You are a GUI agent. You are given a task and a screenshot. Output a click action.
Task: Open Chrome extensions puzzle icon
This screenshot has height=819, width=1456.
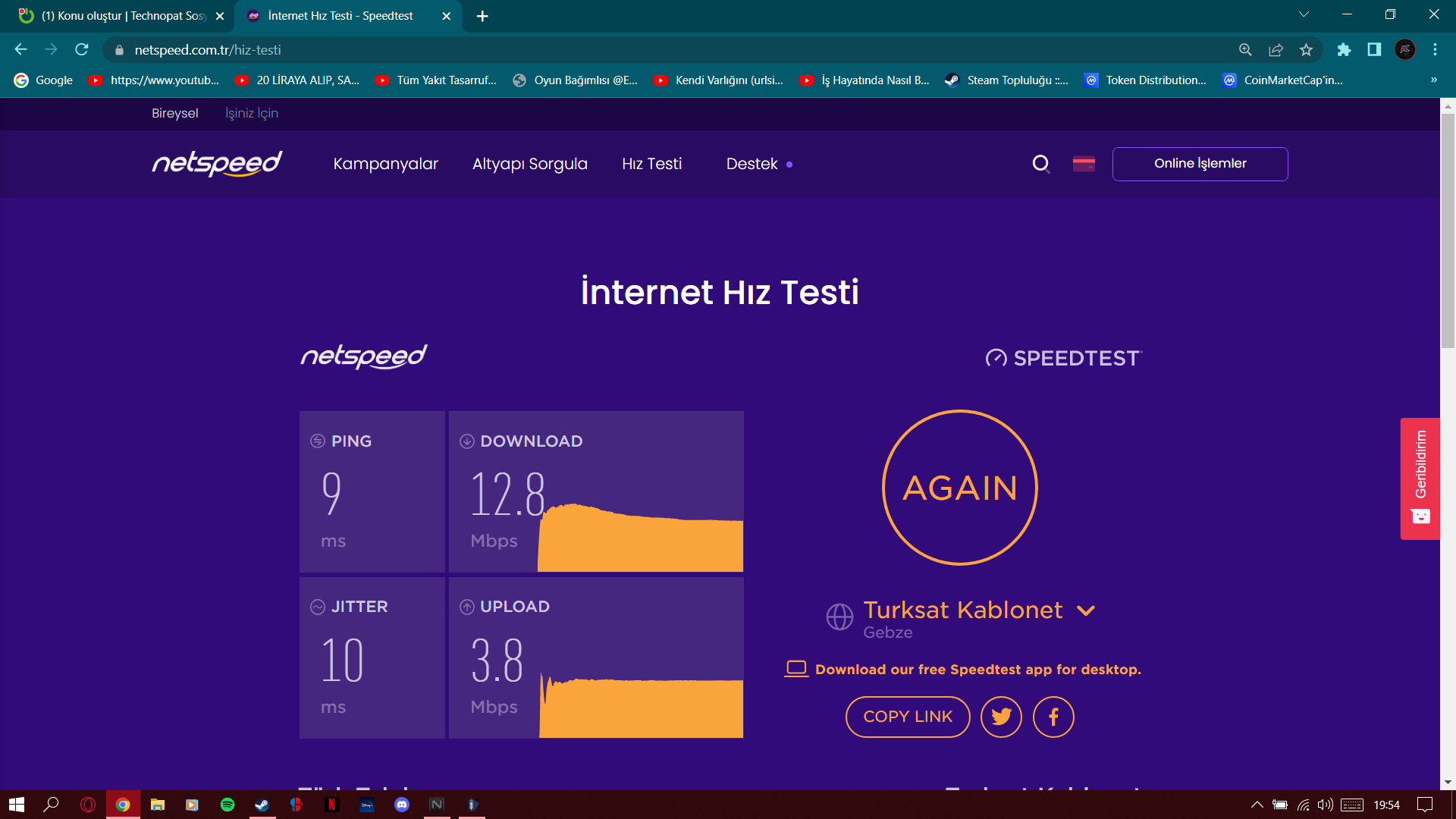coord(1344,50)
